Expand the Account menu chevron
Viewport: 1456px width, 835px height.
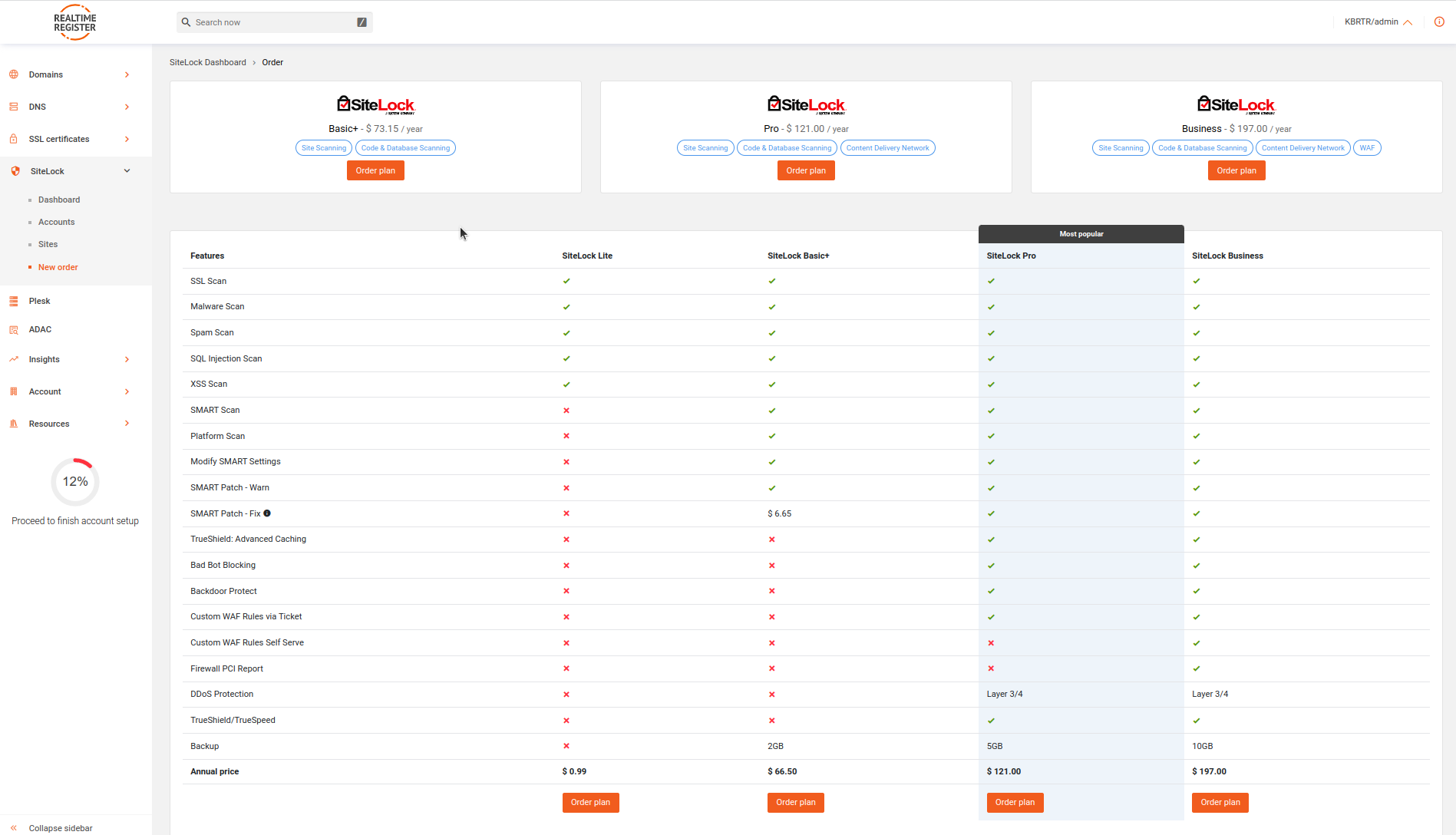pyautogui.click(x=127, y=391)
